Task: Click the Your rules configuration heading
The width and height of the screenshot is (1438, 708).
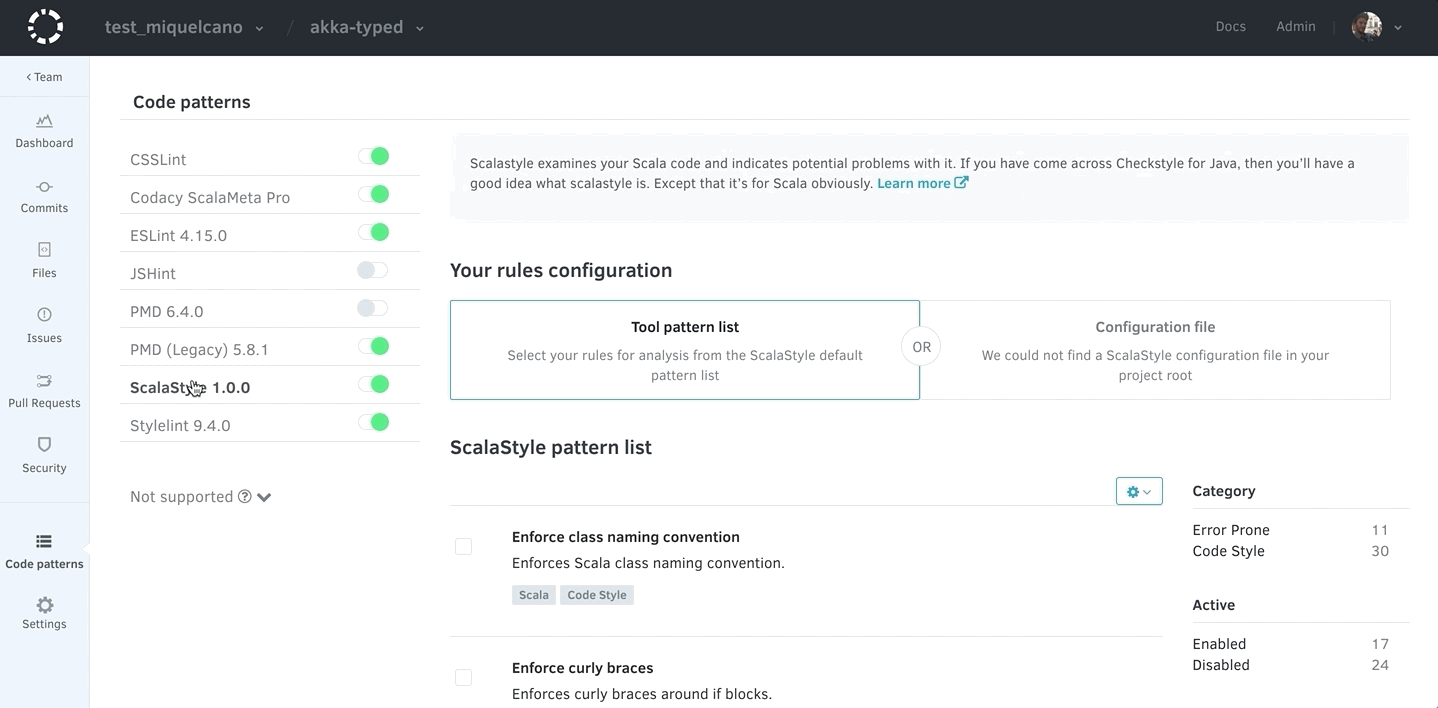Action: pyautogui.click(x=561, y=271)
